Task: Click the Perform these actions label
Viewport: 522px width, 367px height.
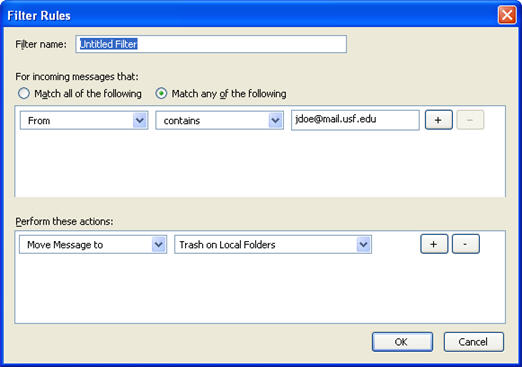Action: coord(64,221)
